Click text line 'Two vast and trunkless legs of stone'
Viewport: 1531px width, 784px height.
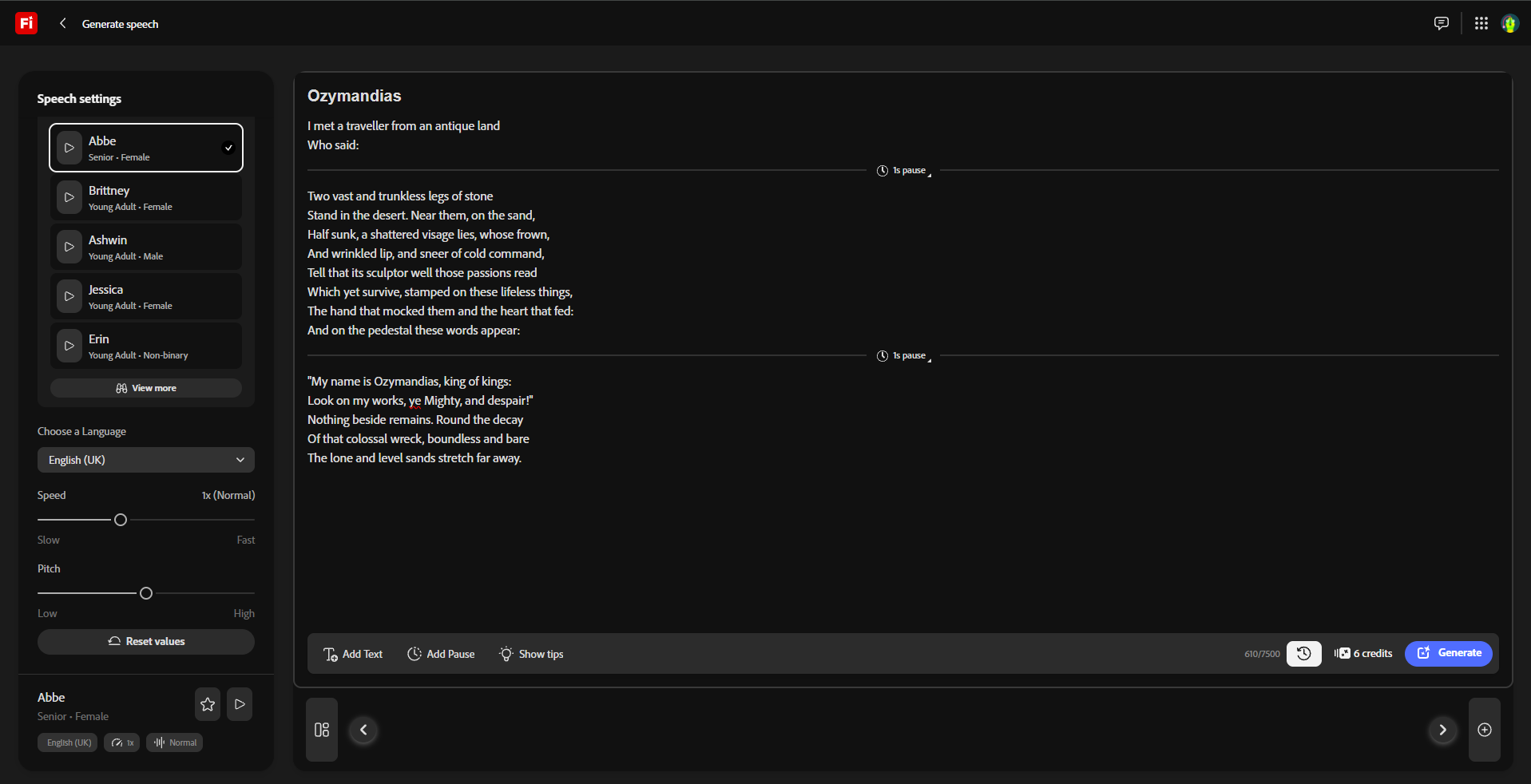click(x=400, y=196)
